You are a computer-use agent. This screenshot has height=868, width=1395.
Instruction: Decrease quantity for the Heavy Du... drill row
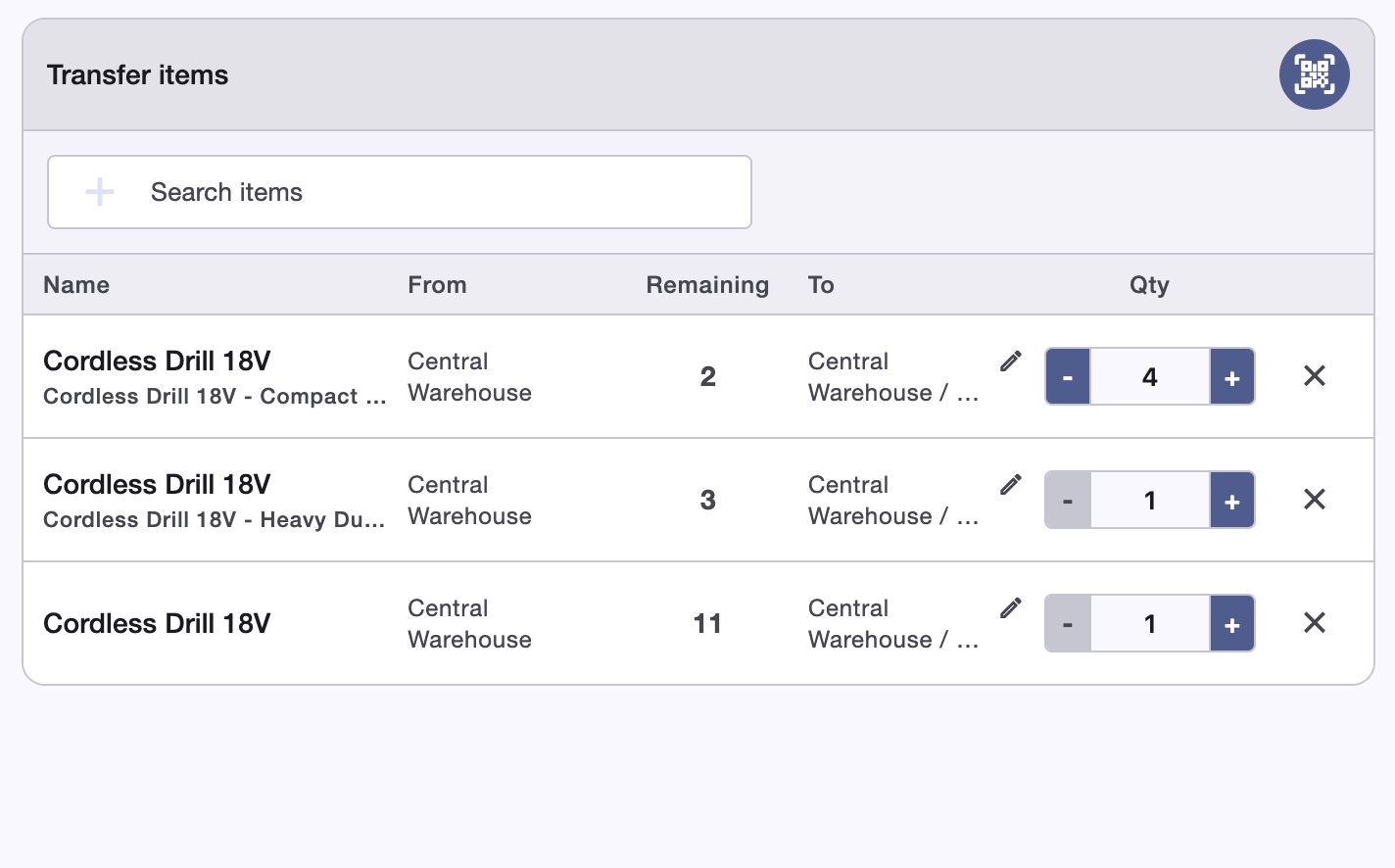(x=1068, y=500)
